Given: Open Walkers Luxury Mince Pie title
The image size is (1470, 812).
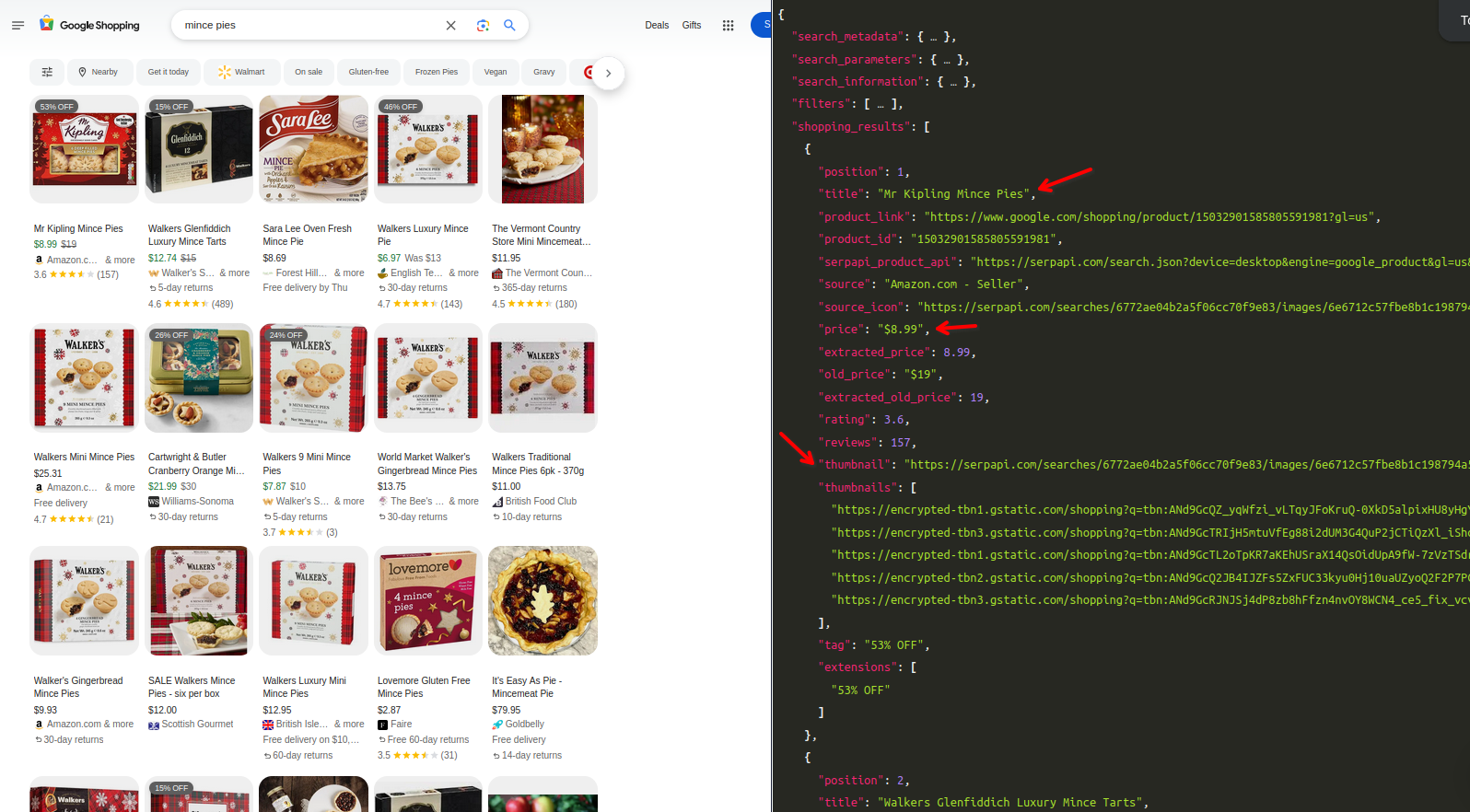Looking at the screenshot, I should 423,235.
